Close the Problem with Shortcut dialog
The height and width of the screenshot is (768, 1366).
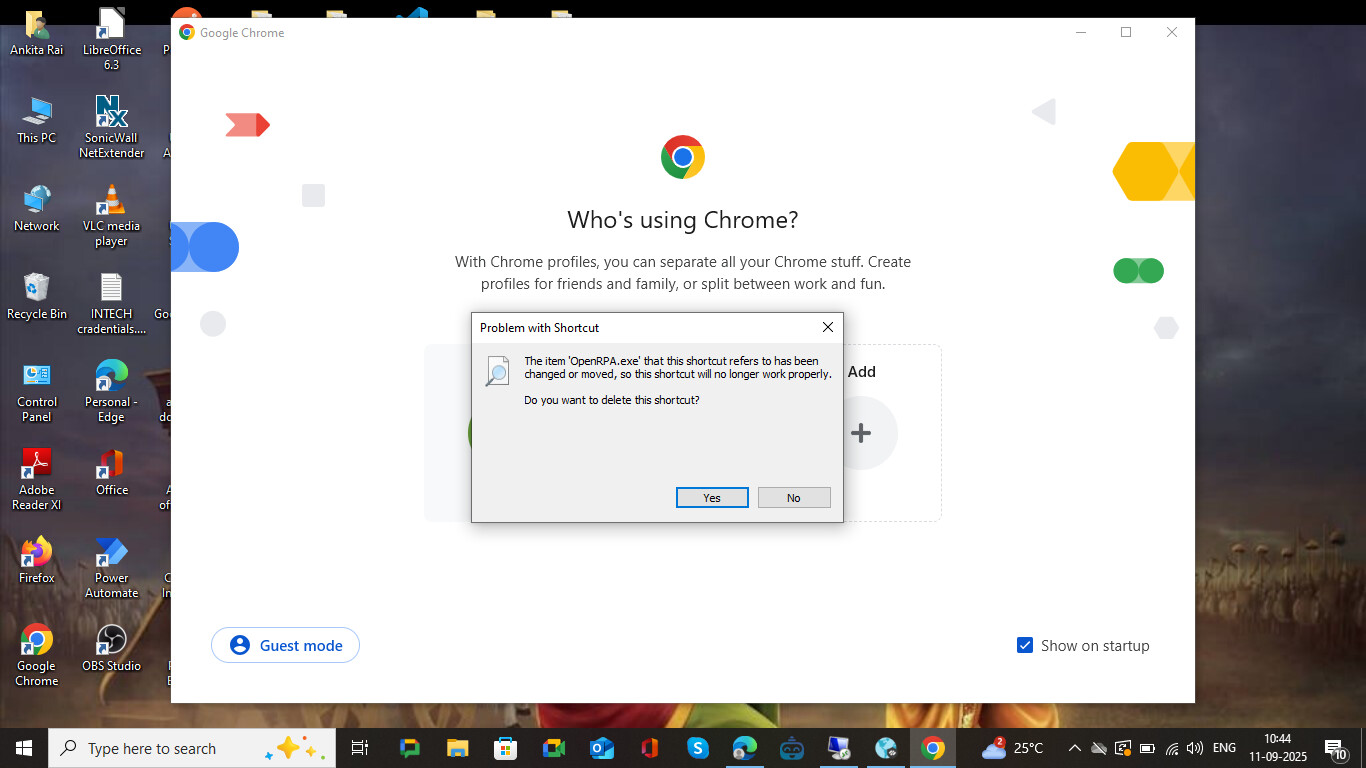[827, 327]
